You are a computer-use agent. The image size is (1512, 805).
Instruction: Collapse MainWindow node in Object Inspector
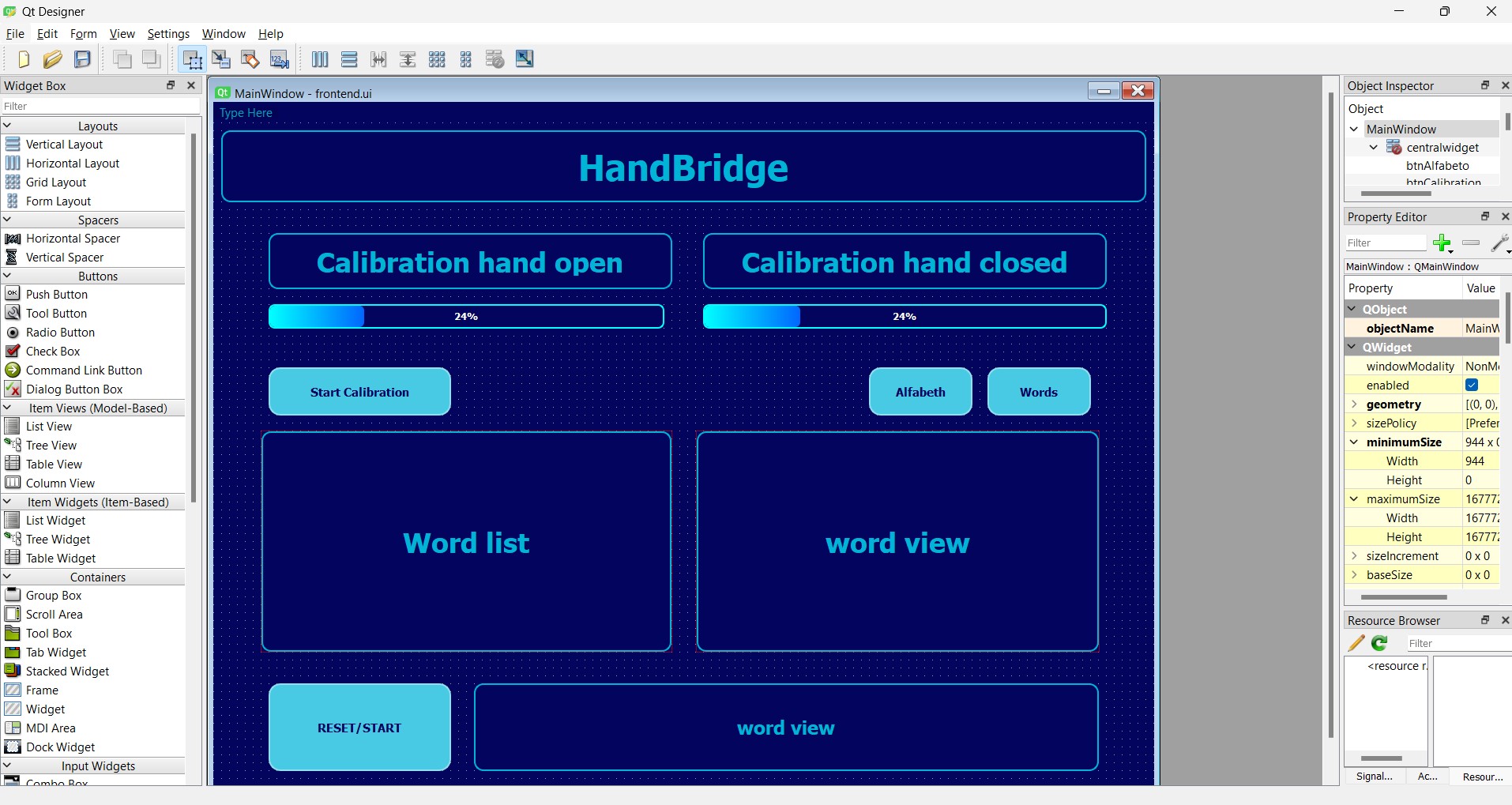[x=1354, y=129]
